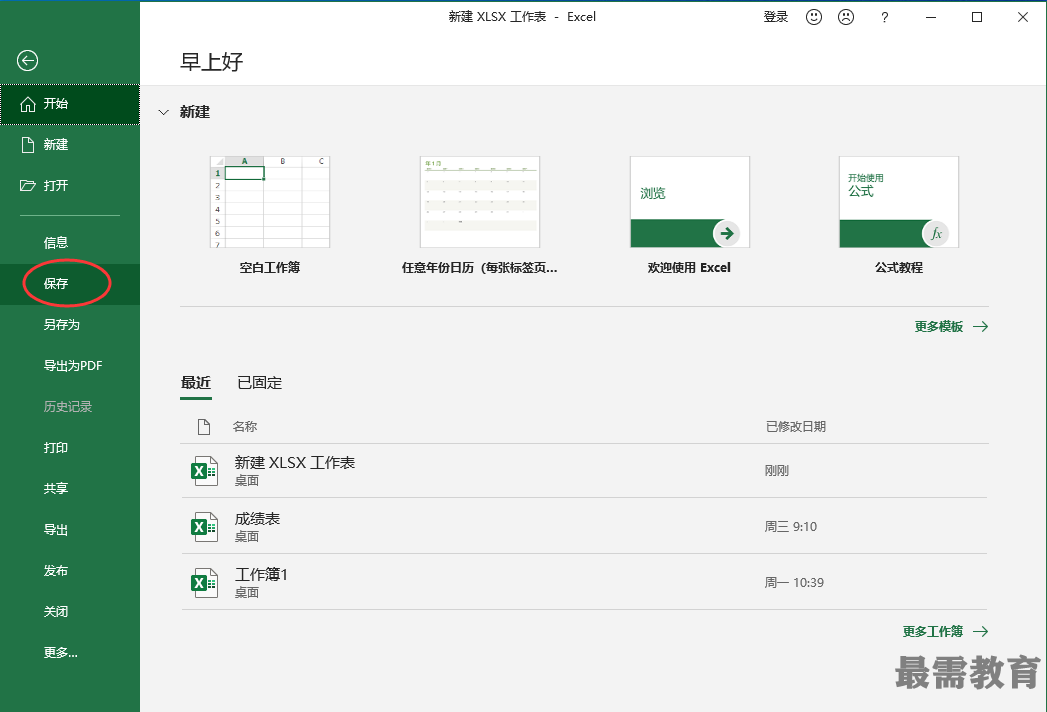Select 新建 in the sidebar
1047x712 pixels.
pos(70,145)
